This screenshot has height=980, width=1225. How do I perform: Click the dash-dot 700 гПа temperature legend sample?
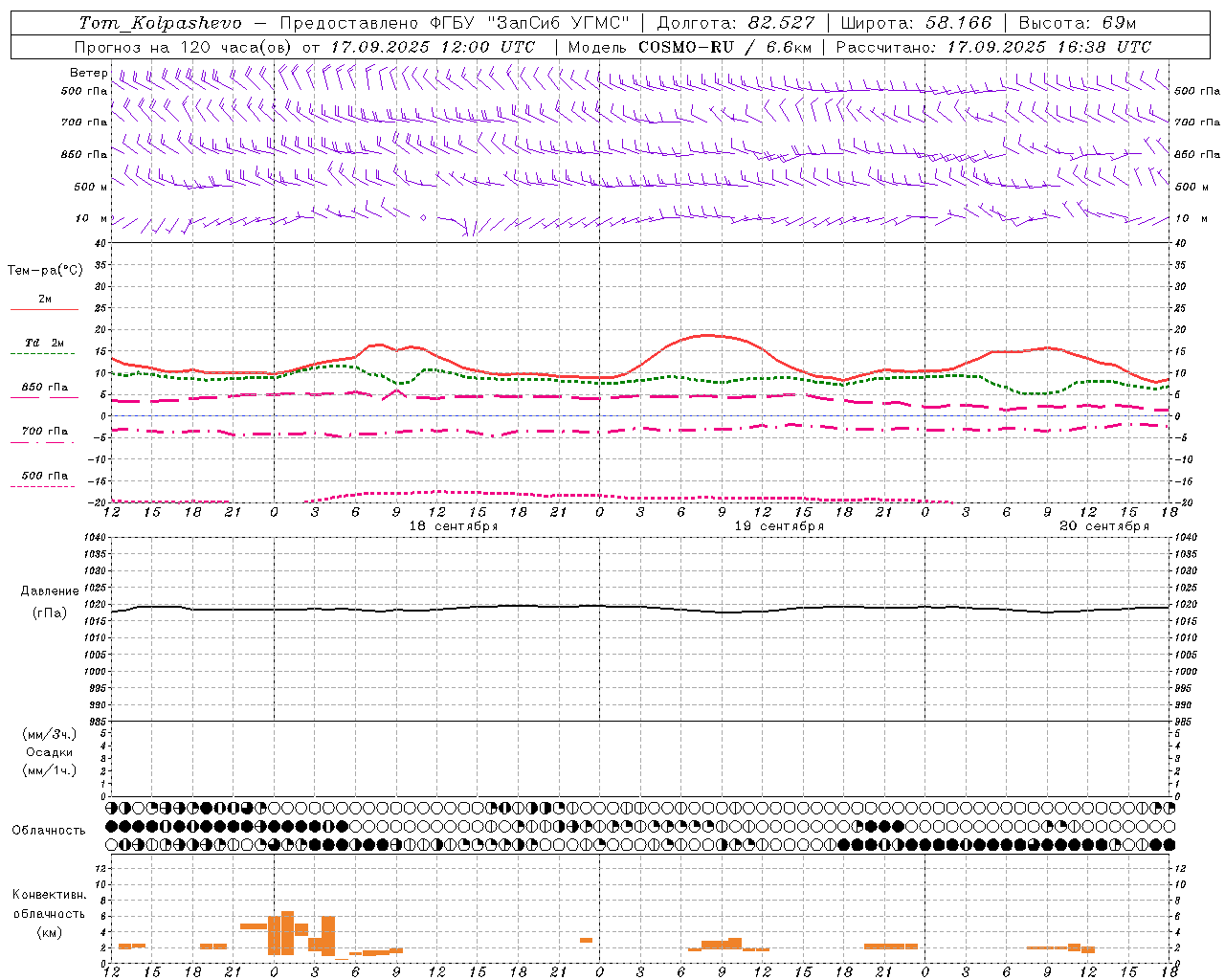point(42,442)
